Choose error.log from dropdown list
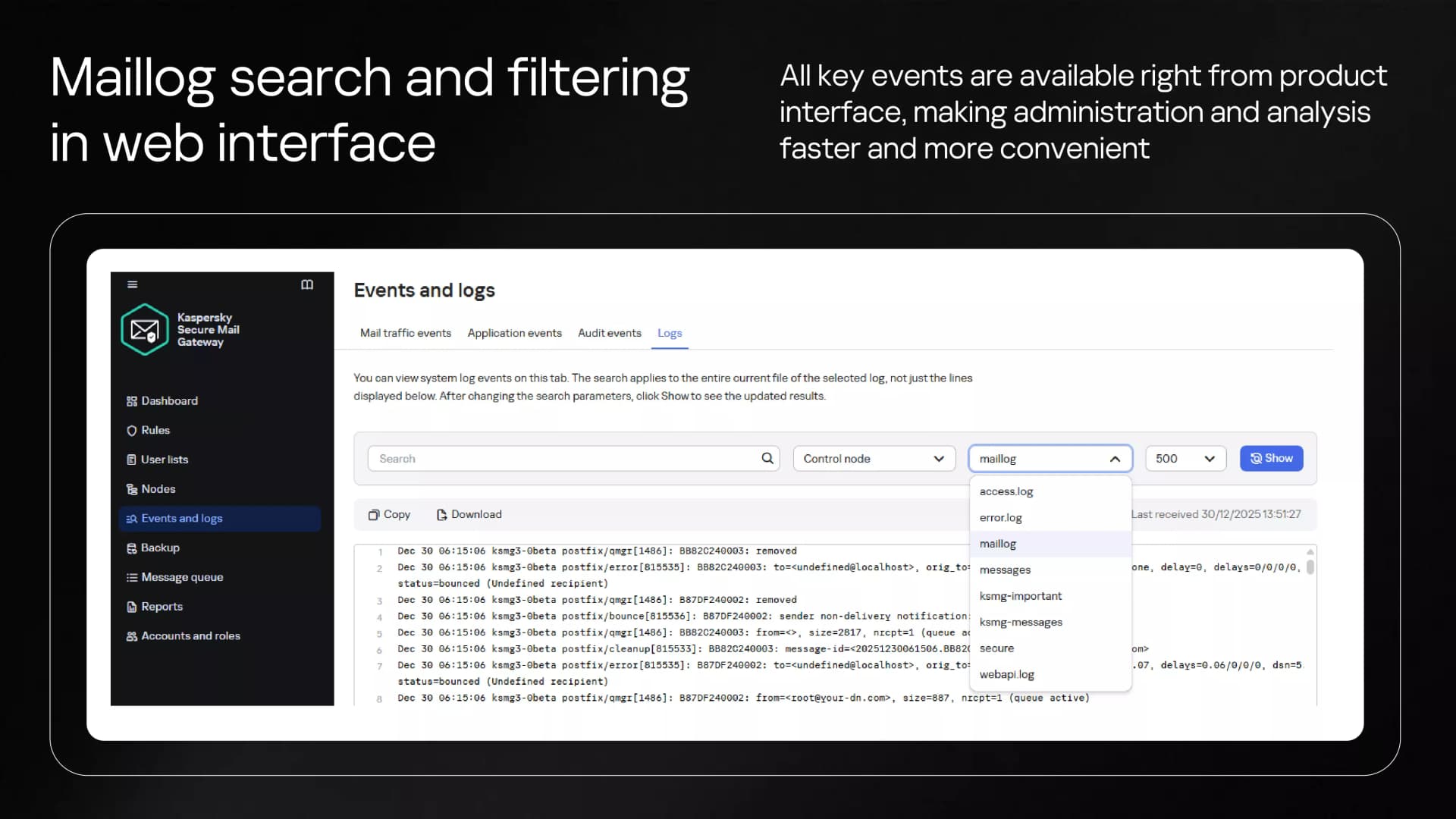This screenshot has height=819, width=1456. tap(1050, 518)
